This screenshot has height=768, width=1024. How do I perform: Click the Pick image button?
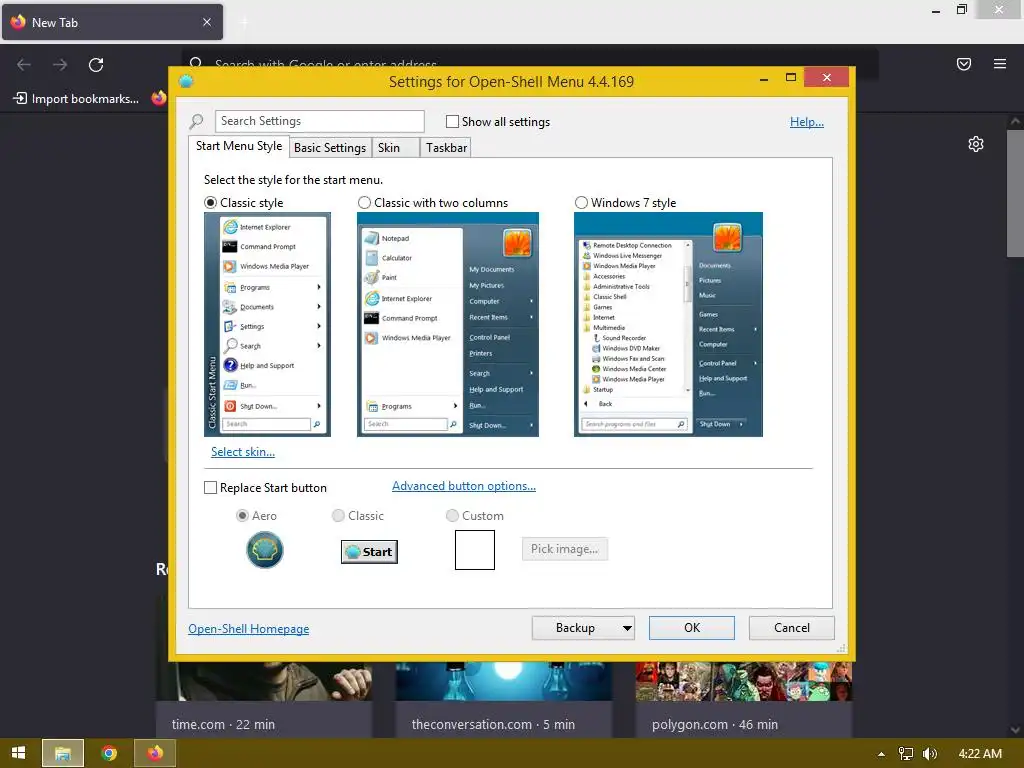coord(565,549)
